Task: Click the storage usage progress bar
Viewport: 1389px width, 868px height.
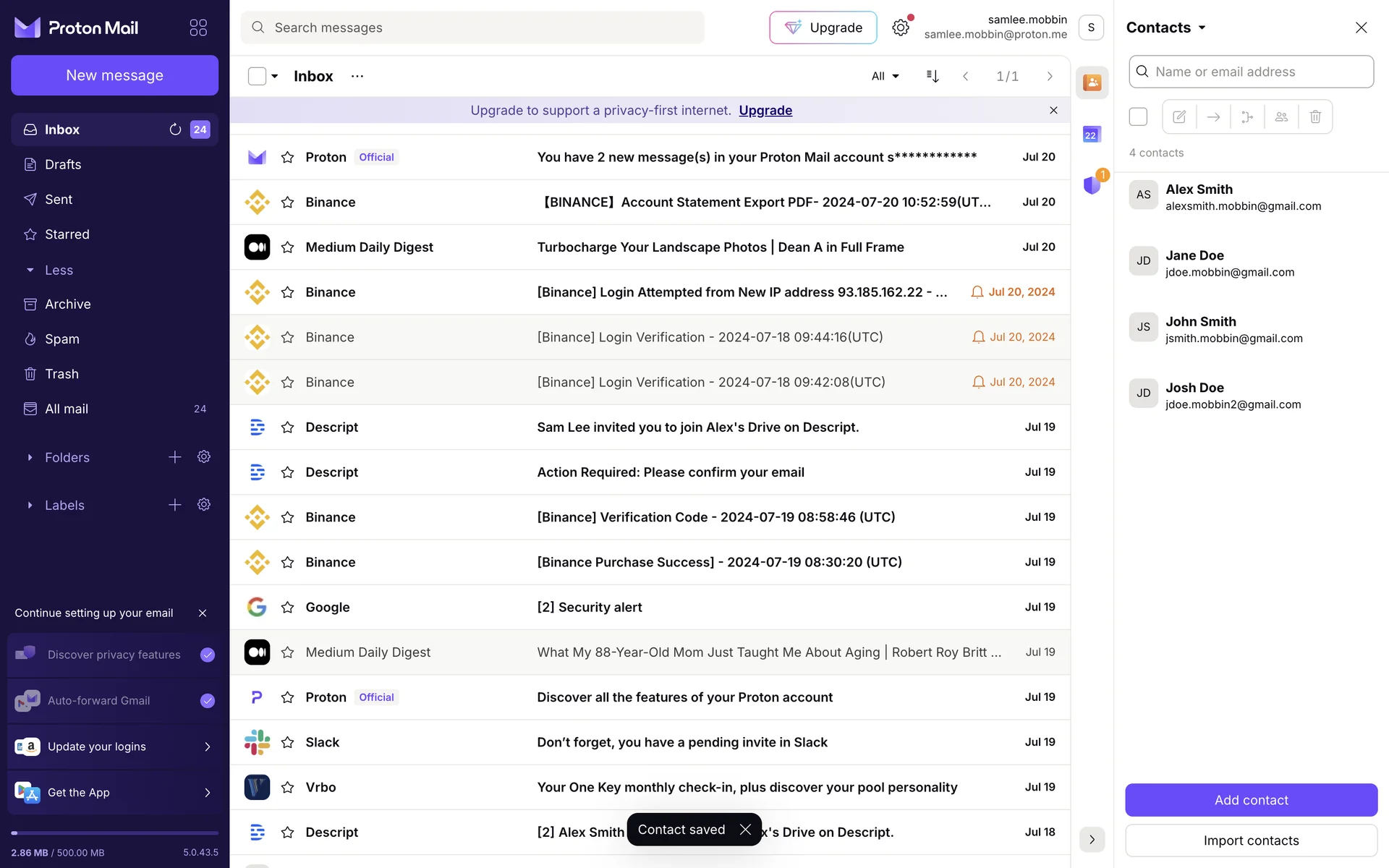Action: [x=114, y=833]
